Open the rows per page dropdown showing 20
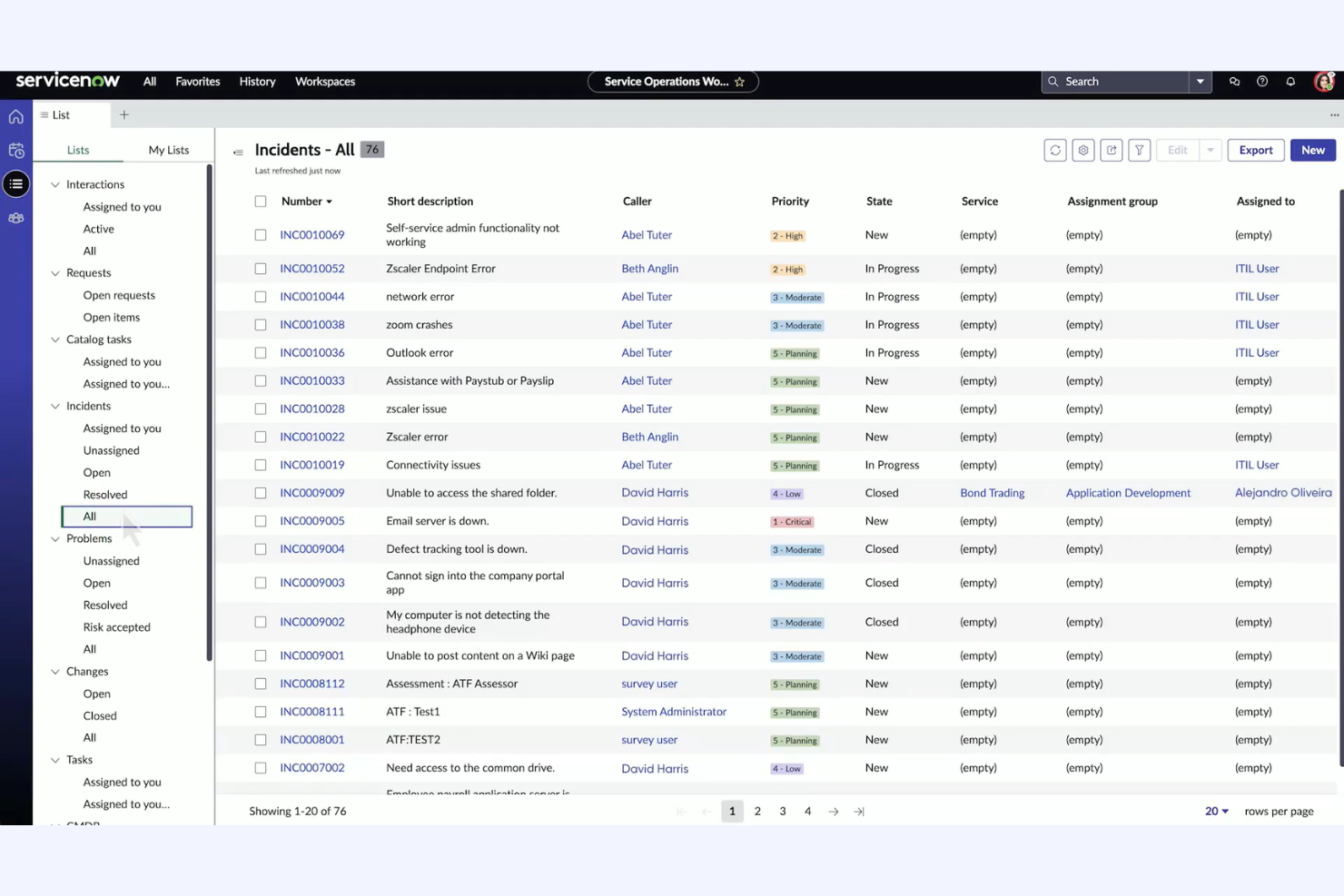The height and width of the screenshot is (896, 1344). (1215, 811)
